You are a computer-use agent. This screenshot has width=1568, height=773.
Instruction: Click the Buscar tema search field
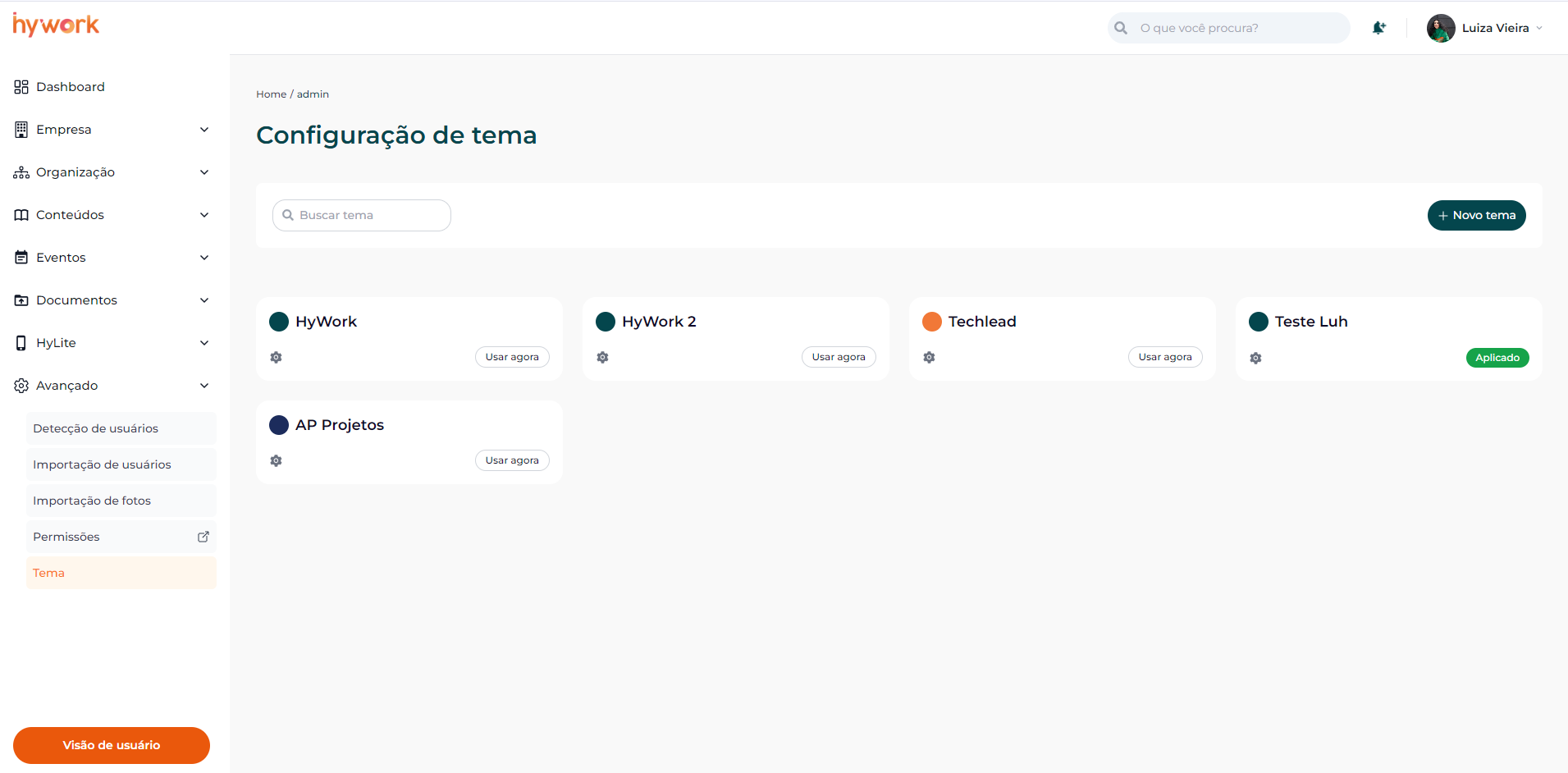(x=362, y=215)
